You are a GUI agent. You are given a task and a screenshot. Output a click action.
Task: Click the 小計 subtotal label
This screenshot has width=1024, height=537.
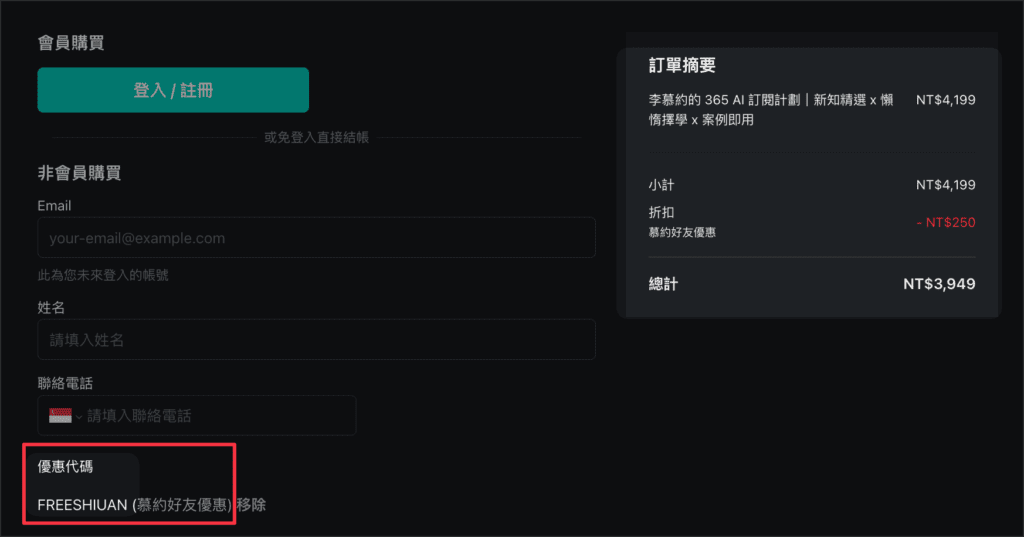pos(662,185)
